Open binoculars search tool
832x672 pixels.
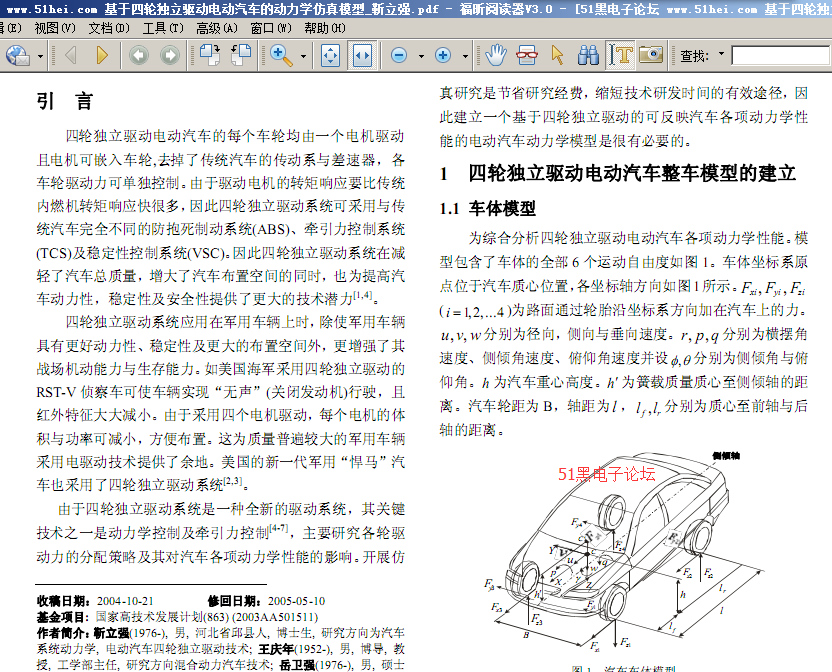tap(588, 55)
